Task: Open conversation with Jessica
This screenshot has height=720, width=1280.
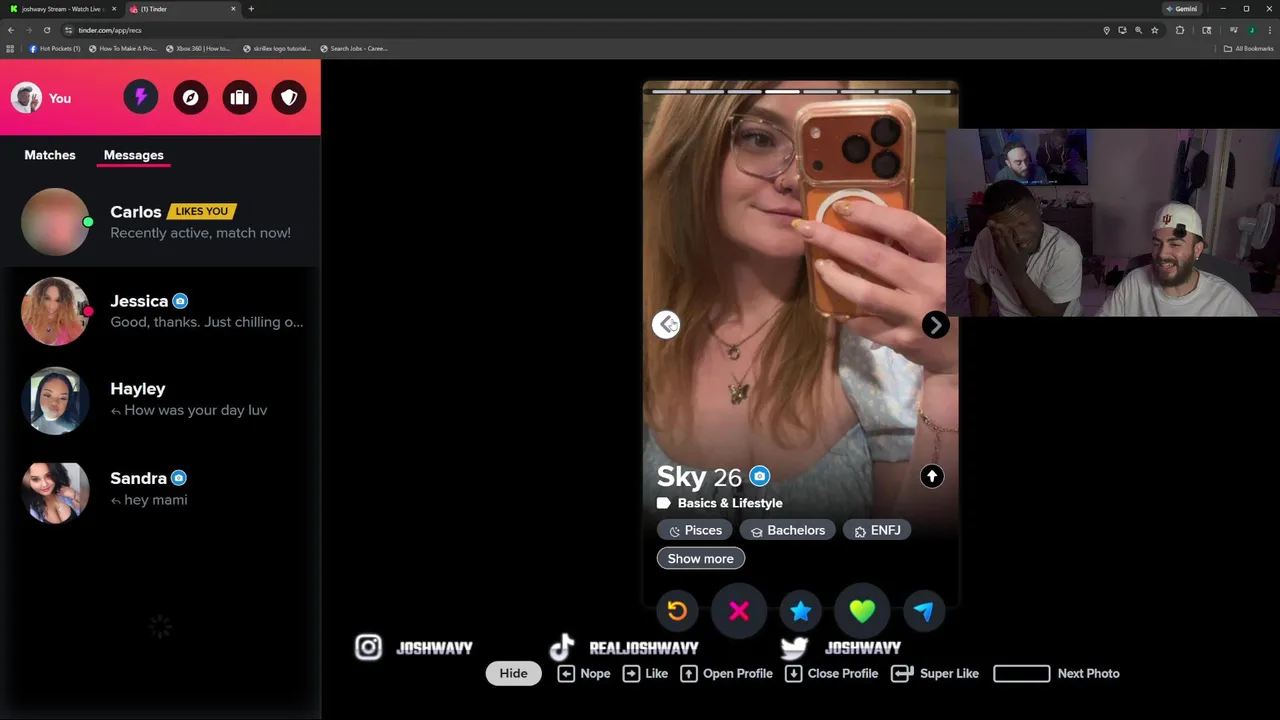Action: click(x=160, y=311)
